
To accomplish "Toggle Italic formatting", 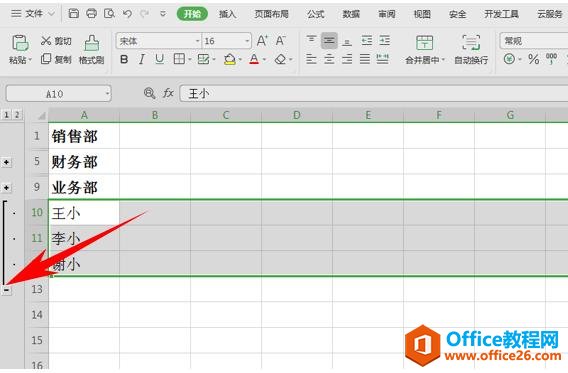I will (x=142, y=59).
